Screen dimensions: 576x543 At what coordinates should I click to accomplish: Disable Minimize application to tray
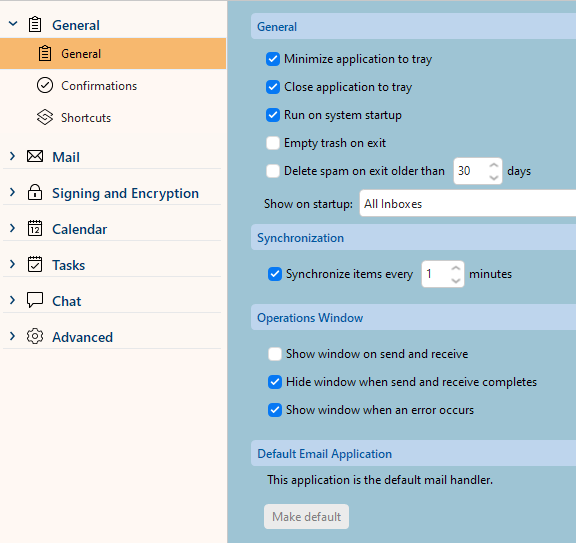(273, 59)
